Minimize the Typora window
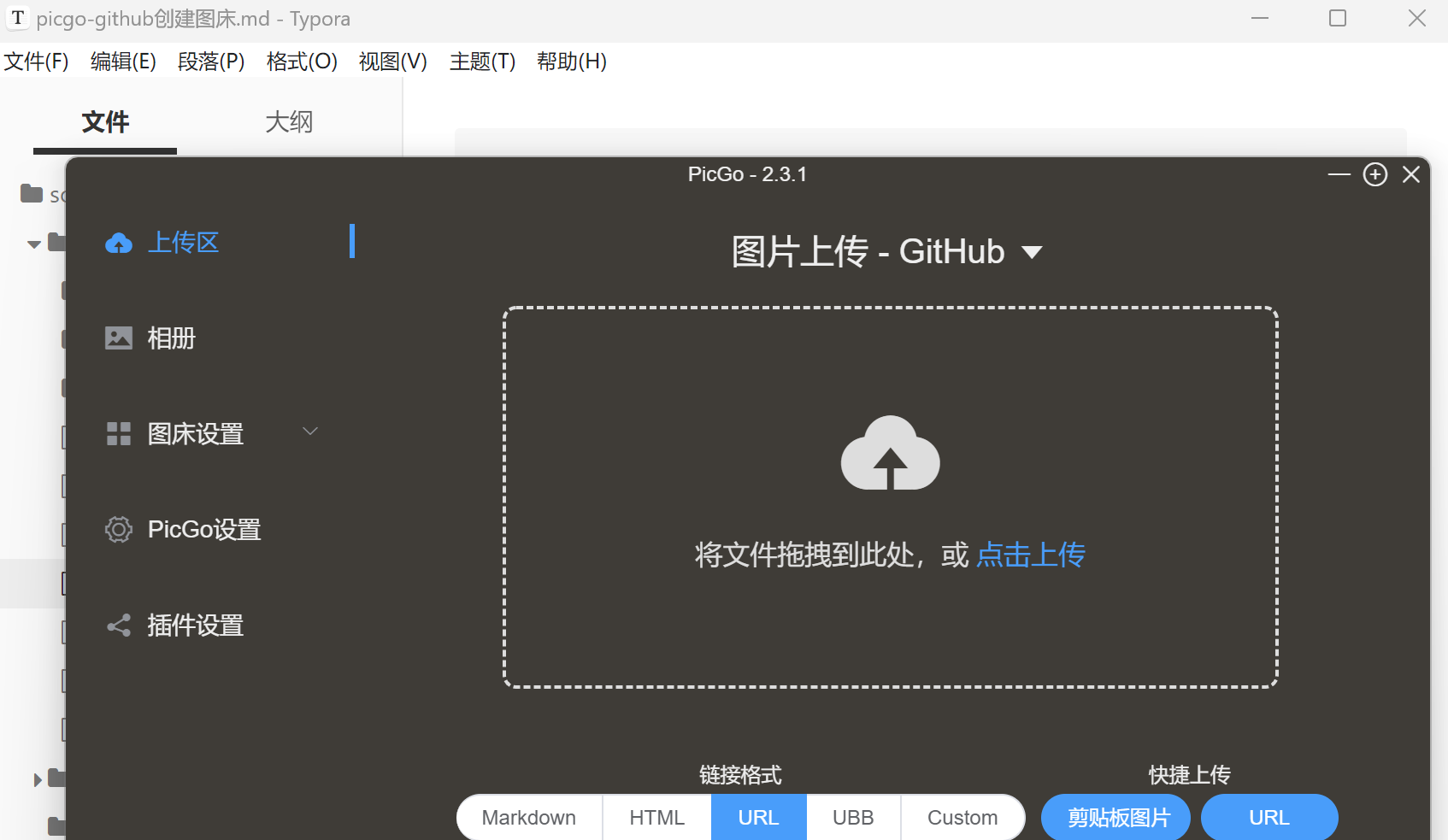1448x840 pixels. (1260, 18)
